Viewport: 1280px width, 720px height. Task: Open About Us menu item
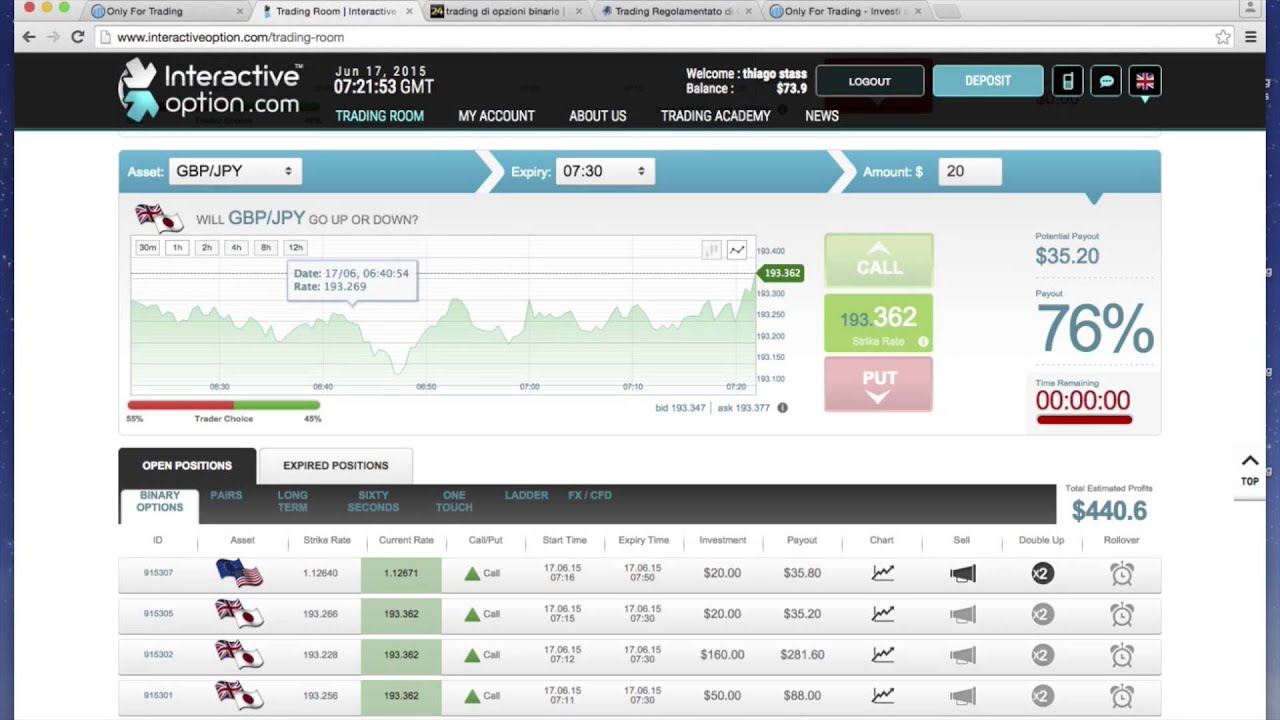click(x=598, y=116)
